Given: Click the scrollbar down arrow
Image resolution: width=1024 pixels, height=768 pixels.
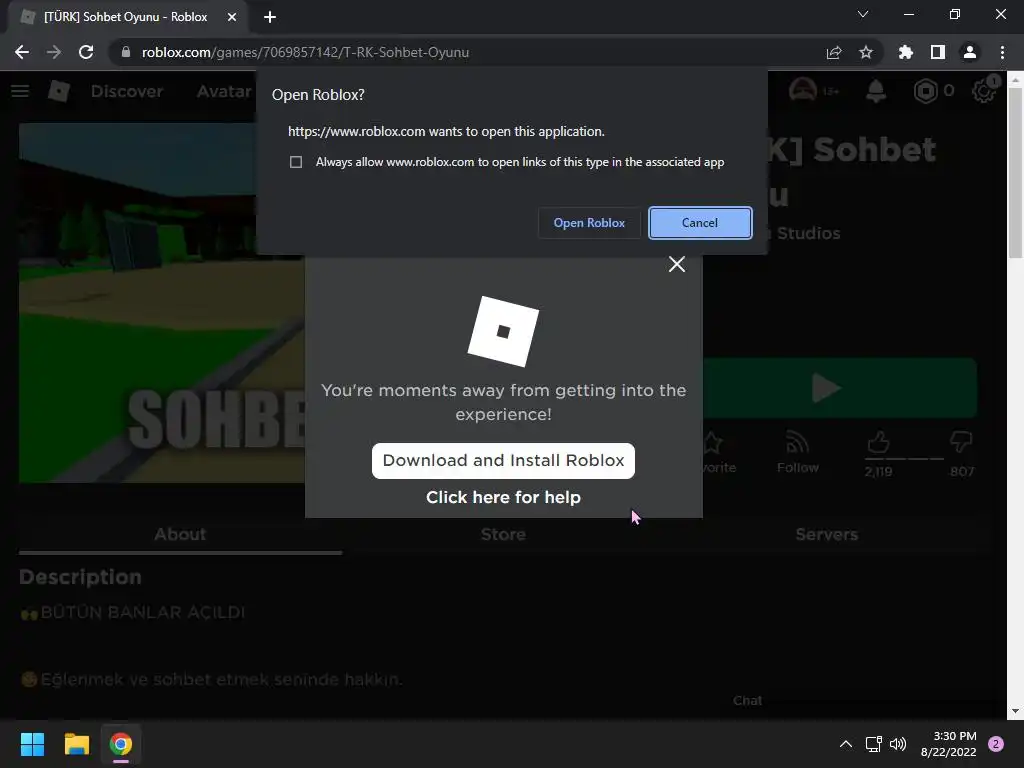Looking at the screenshot, I should pos(1015,711).
